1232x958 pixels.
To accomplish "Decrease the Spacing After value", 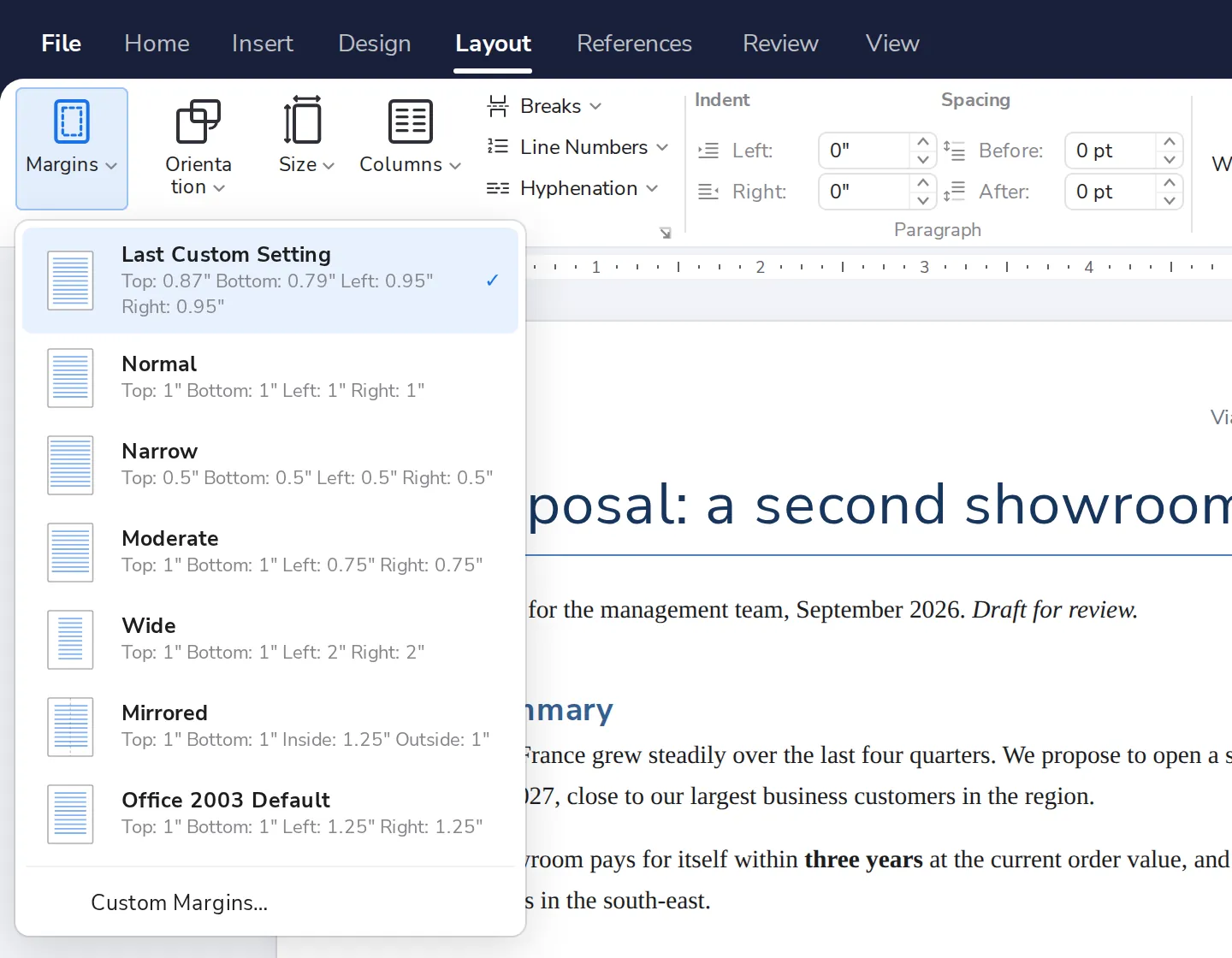I will point(1169,200).
